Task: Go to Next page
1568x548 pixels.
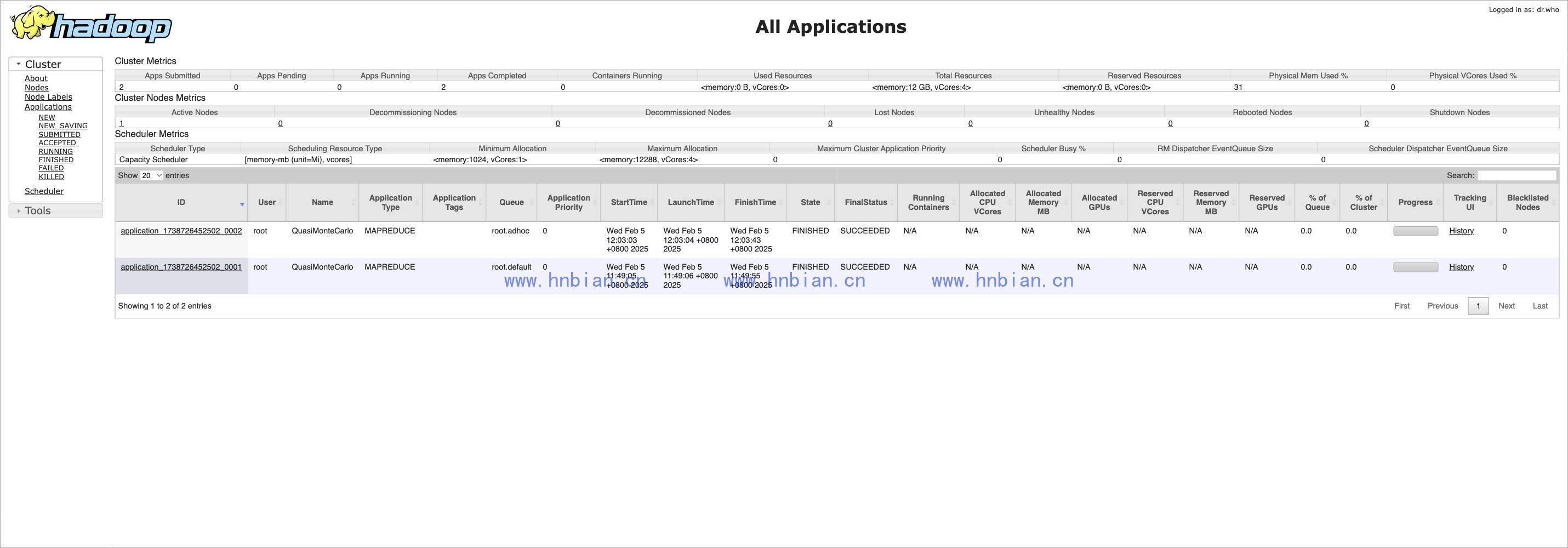Action: 1507,306
